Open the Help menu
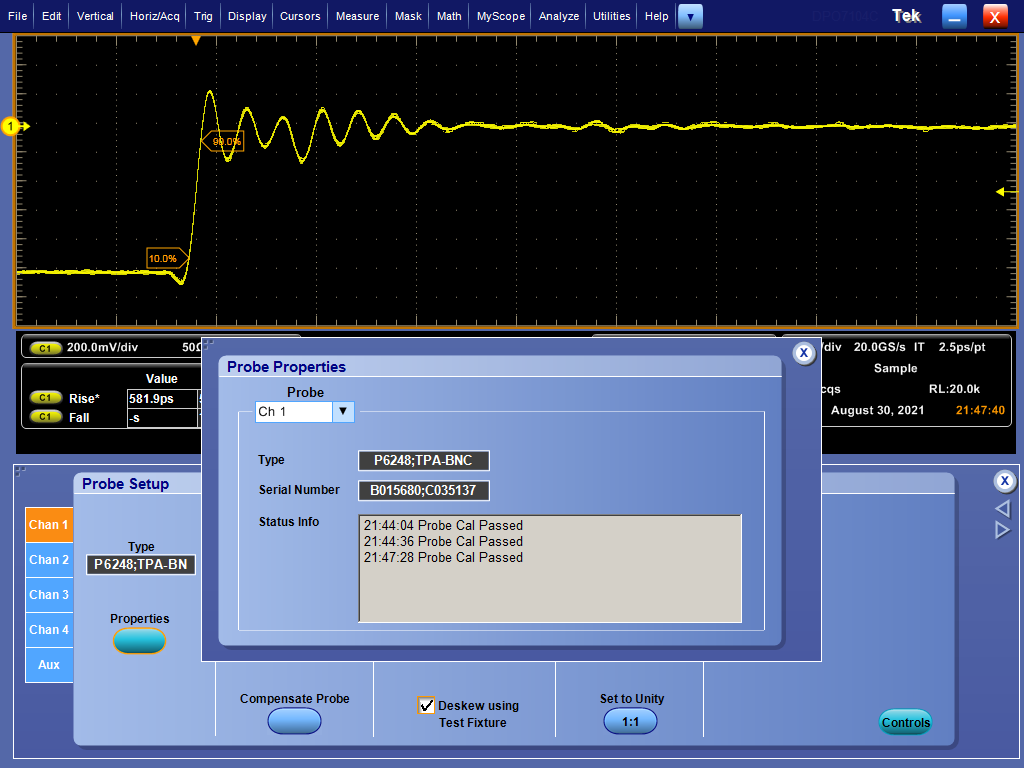The width and height of the screenshot is (1024, 768). pos(656,16)
